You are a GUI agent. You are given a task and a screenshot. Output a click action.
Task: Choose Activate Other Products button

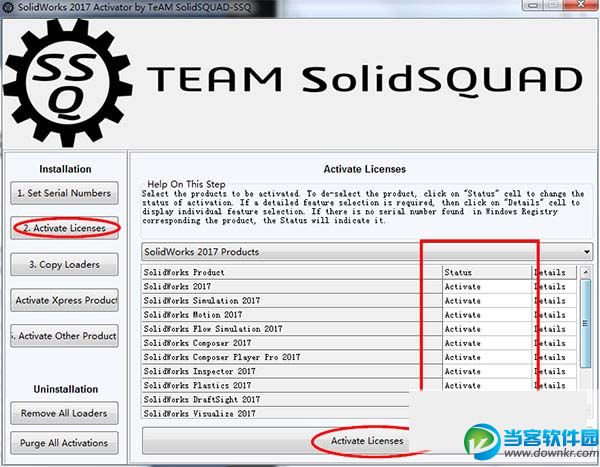click(x=64, y=336)
